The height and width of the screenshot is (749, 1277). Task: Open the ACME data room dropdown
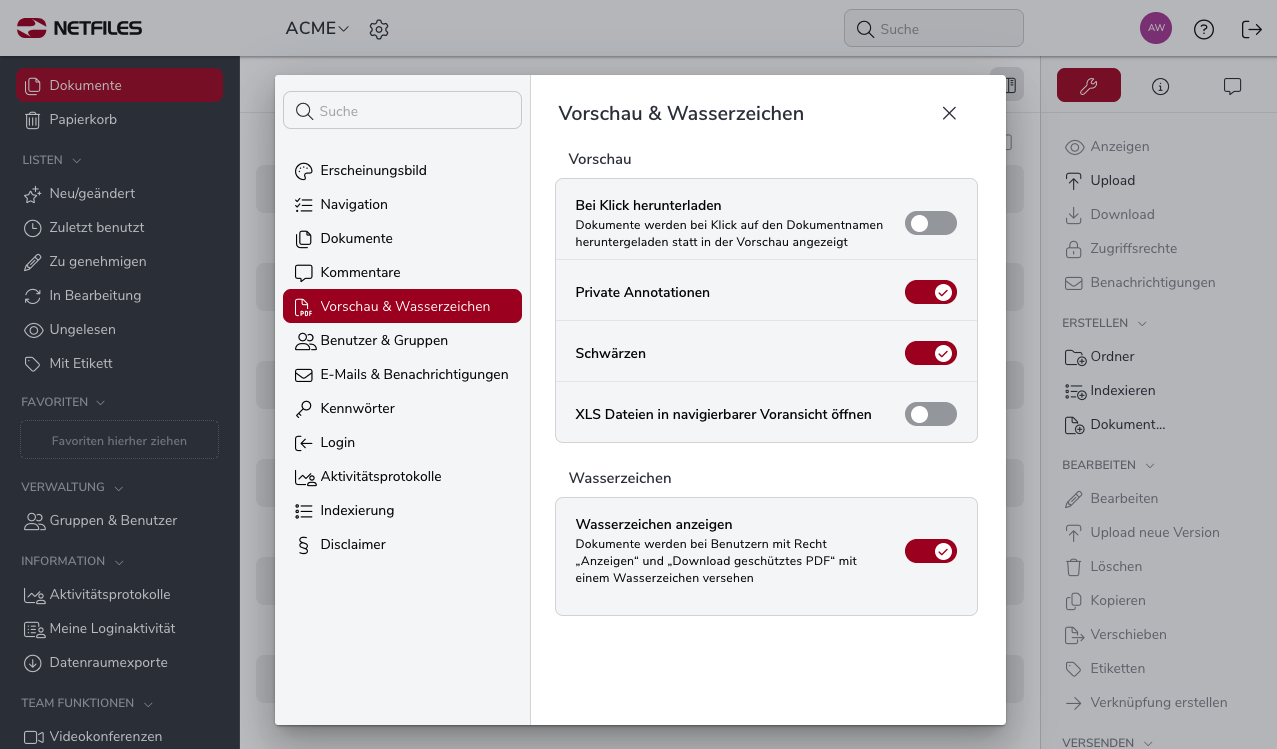(317, 29)
